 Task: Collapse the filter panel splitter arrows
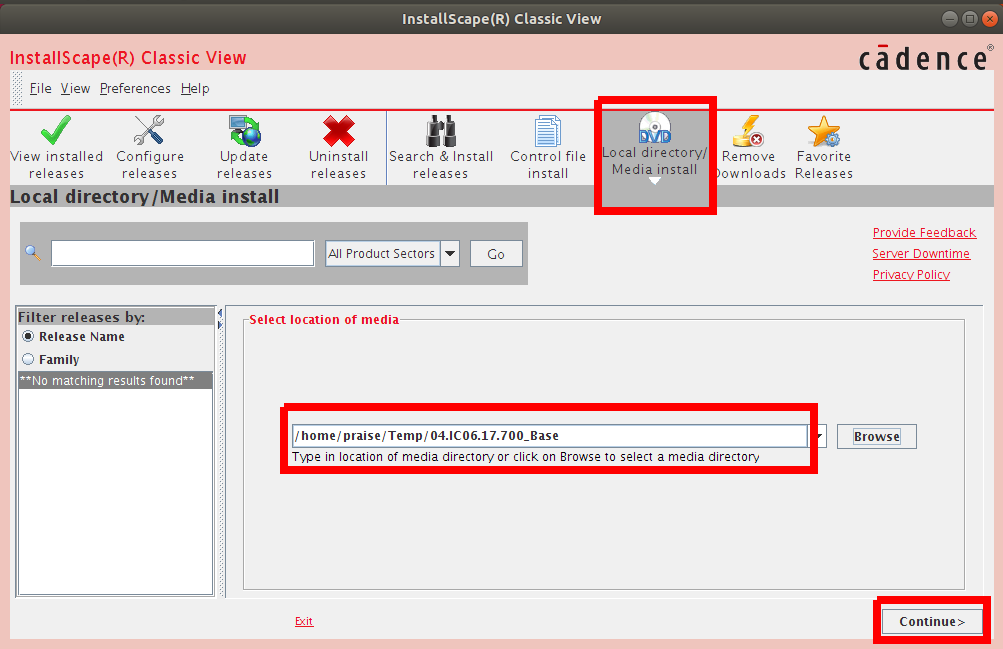(220, 318)
